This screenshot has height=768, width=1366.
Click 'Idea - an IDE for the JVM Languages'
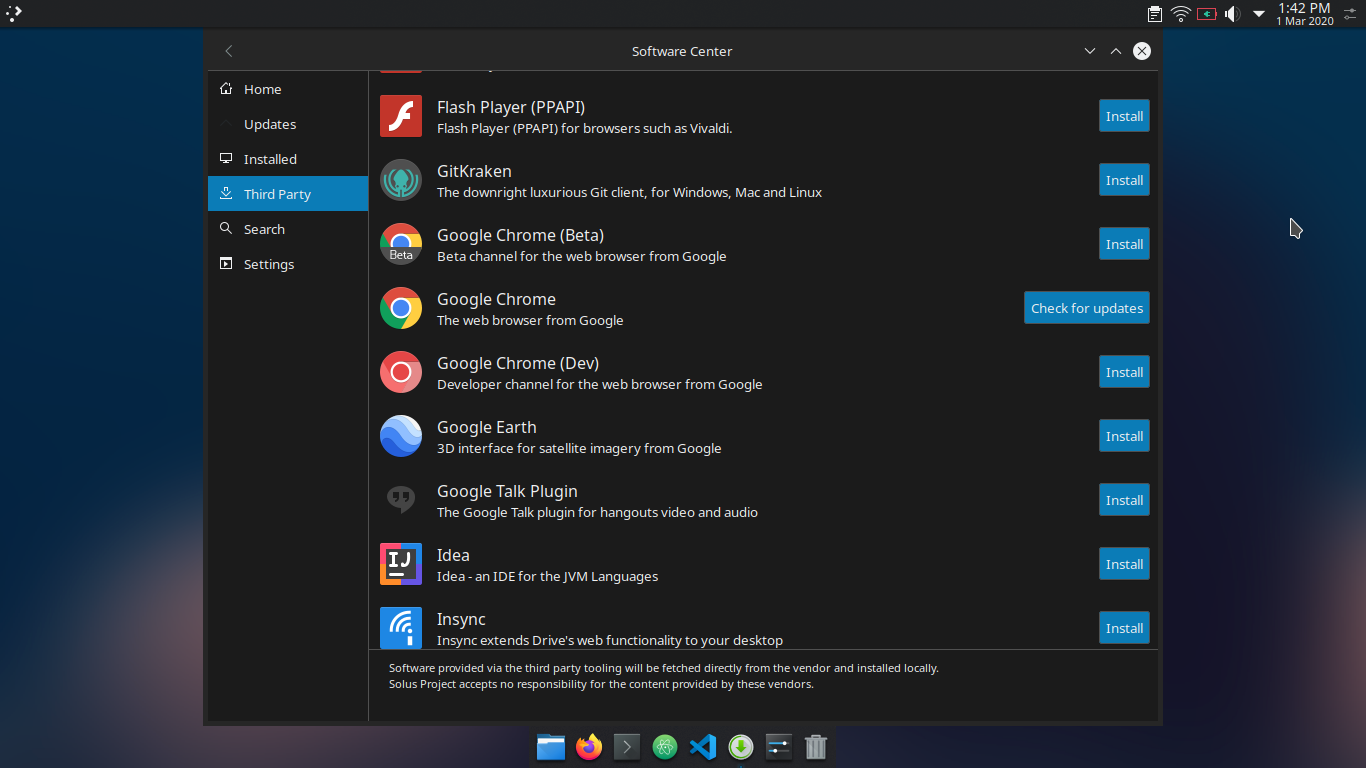pyautogui.click(x=547, y=576)
